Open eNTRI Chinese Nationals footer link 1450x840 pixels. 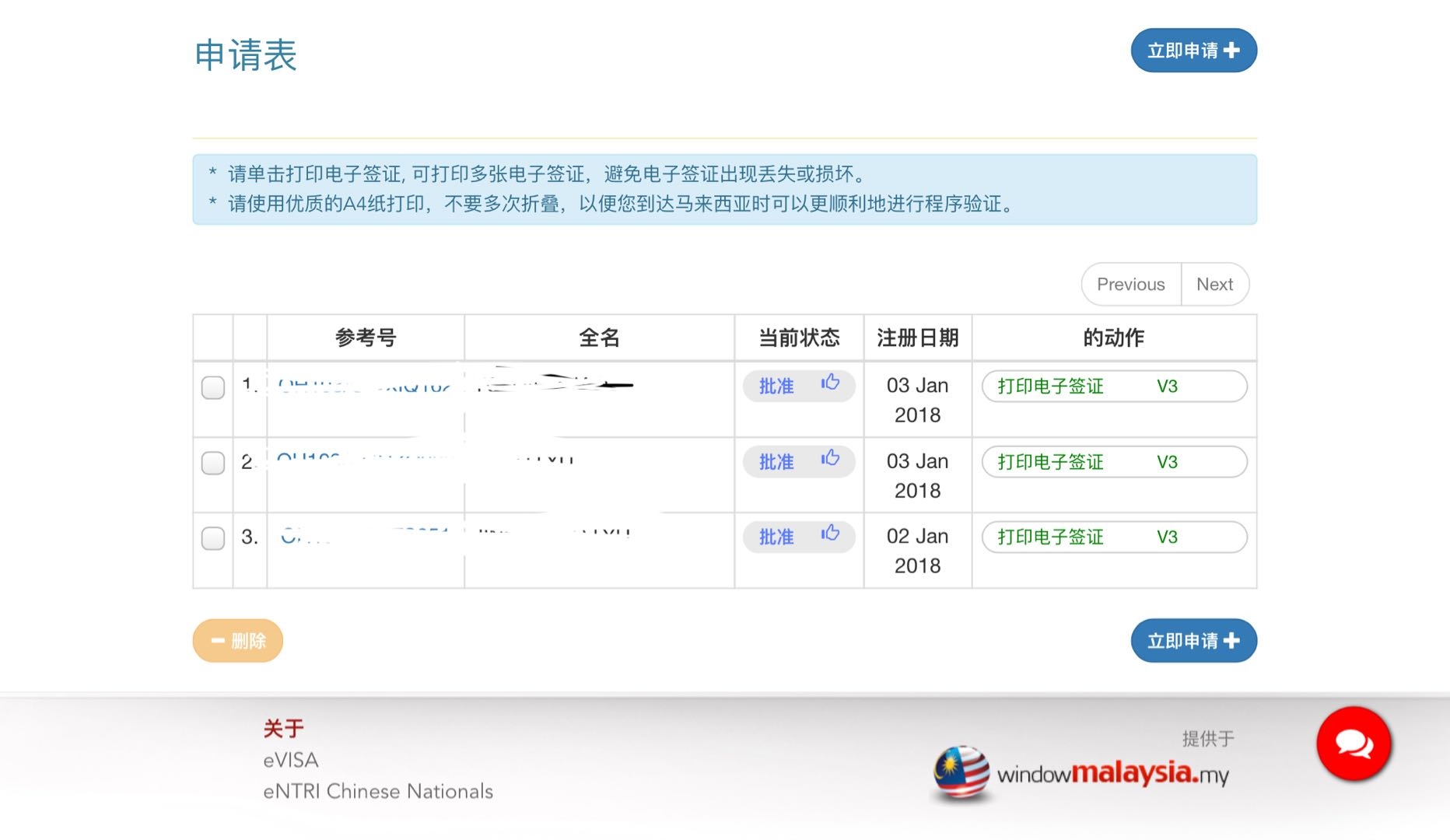378,791
